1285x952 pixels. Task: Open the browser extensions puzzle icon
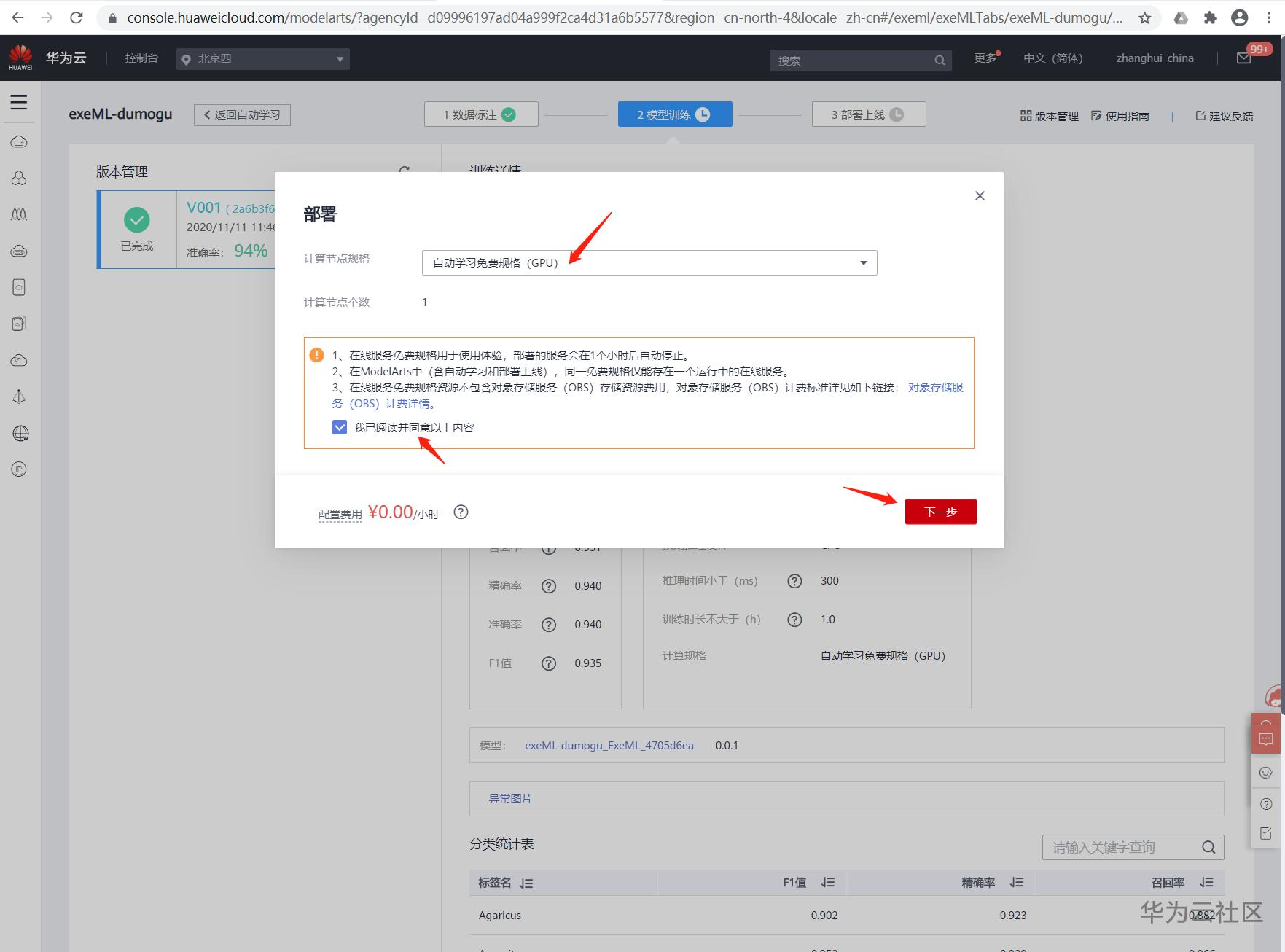(x=1211, y=17)
